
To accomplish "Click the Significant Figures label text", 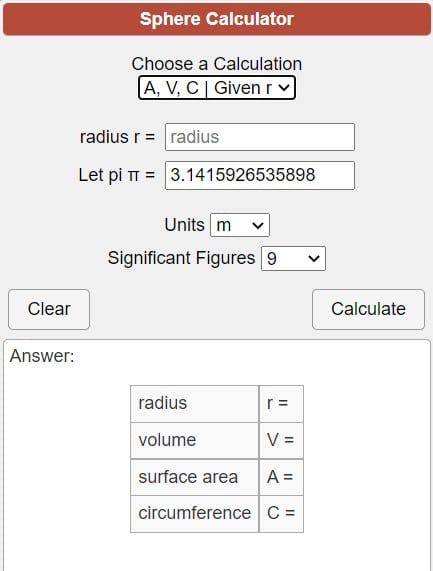I will point(181,258).
